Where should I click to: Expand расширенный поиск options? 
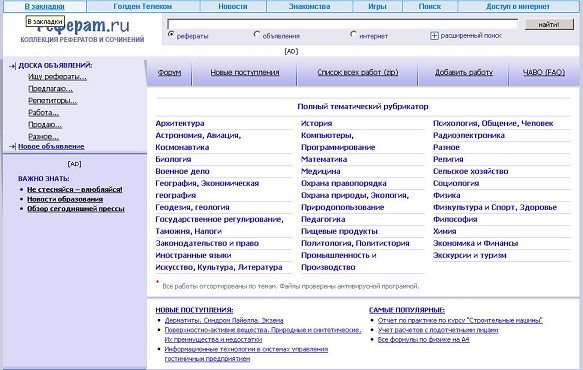pyautogui.click(x=471, y=36)
